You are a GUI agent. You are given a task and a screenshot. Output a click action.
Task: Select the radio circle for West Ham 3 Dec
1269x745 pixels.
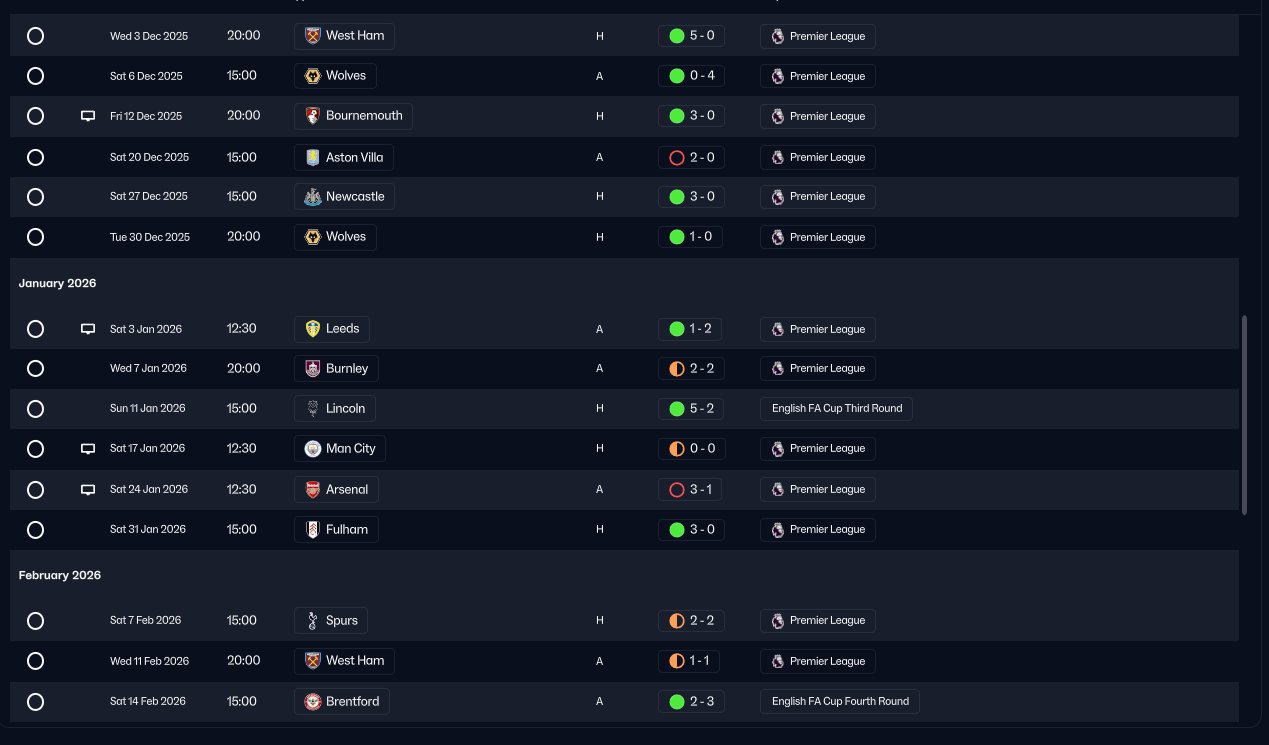point(35,36)
